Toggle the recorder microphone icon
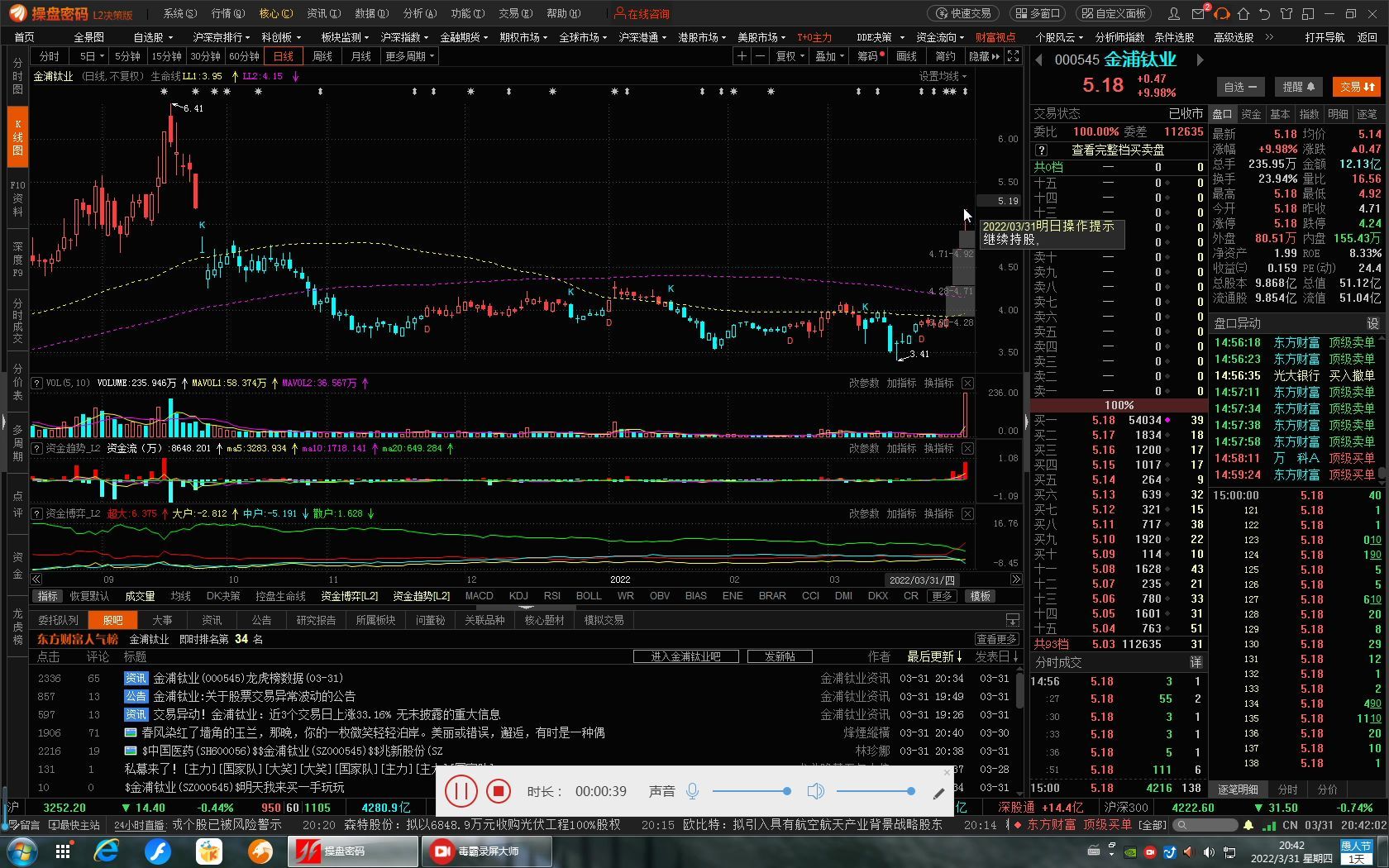1389x868 pixels. click(x=693, y=791)
